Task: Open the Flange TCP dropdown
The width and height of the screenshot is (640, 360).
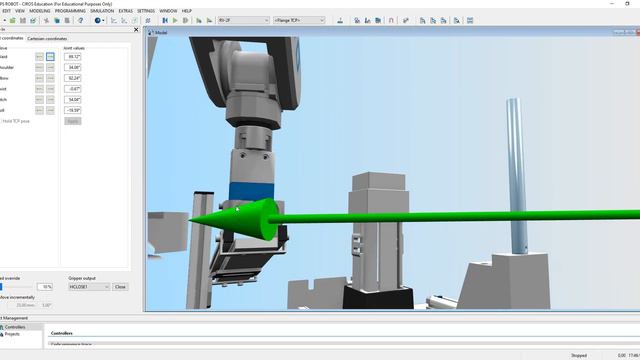Action: pyautogui.click(x=299, y=20)
